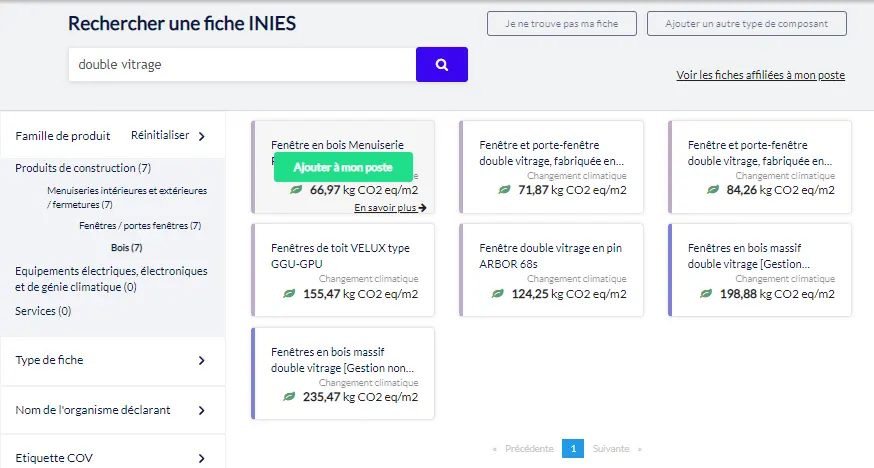Expand Nom de l'organisme déclarant filter
The height and width of the screenshot is (468, 874).
pos(202,411)
